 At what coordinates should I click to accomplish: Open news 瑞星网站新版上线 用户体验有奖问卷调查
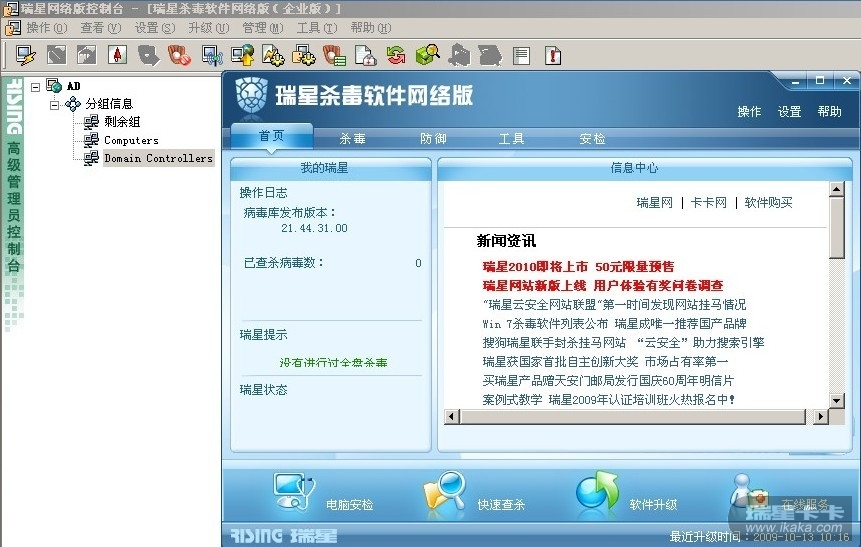(603, 286)
